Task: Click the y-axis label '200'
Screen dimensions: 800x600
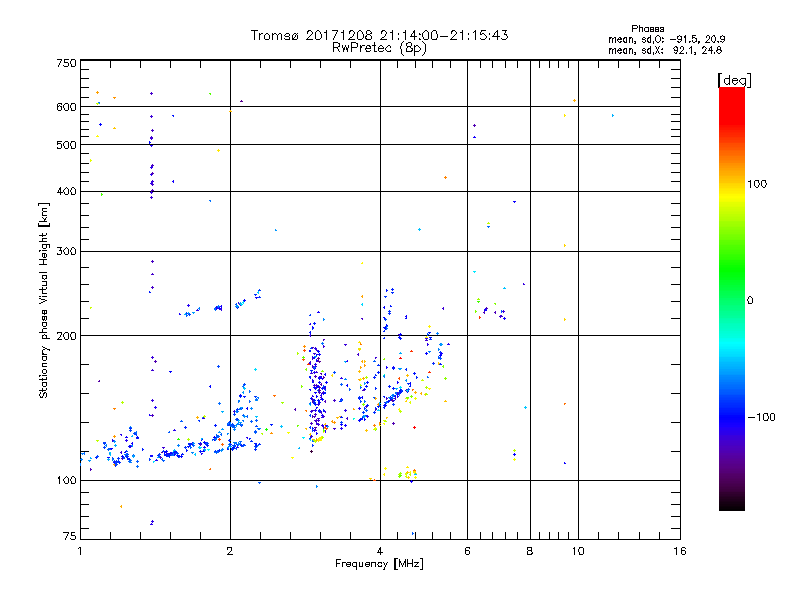Action: tap(66, 336)
